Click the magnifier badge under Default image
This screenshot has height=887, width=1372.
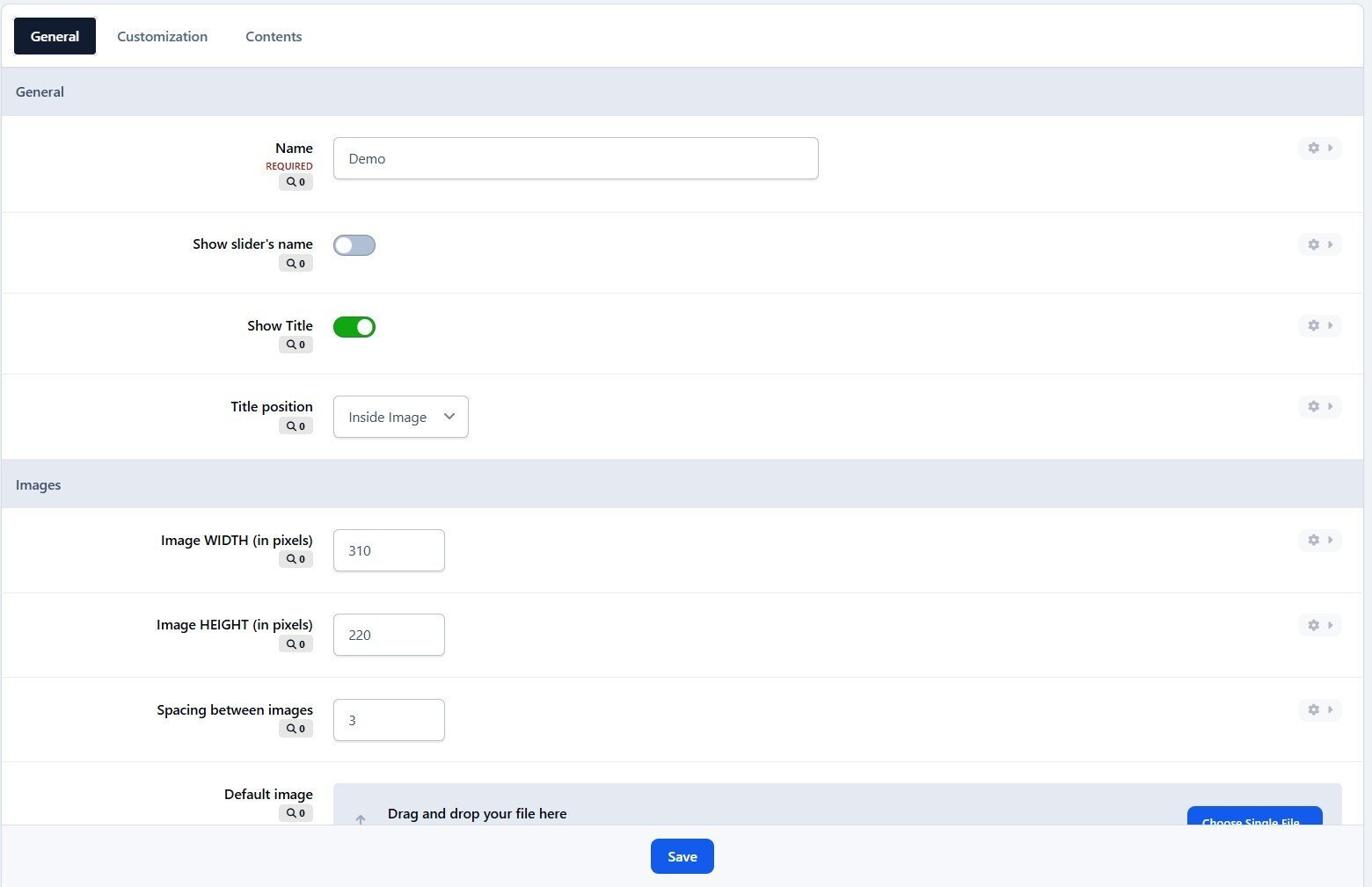coord(296,813)
